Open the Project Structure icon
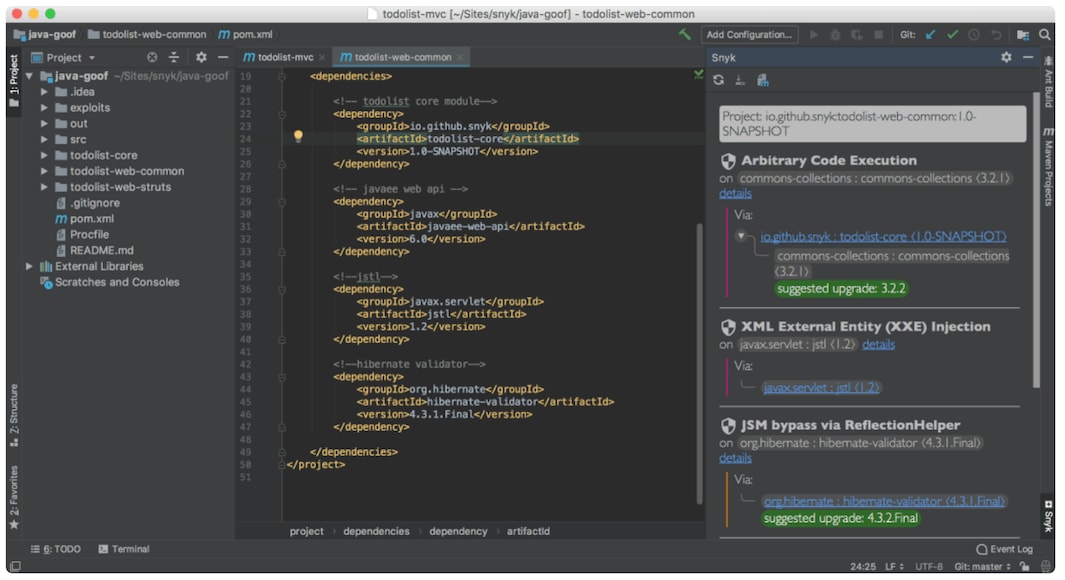Image resolution: width=1065 pixels, height=580 pixels. [1023, 35]
